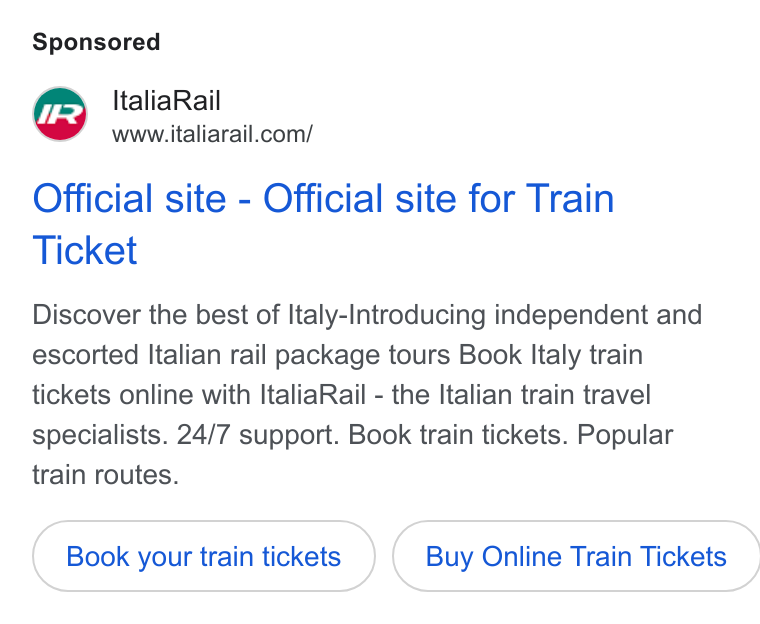Click the ItaliaRail IR logo icon
This screenshot has width=760, height=624.
(60, 114)
